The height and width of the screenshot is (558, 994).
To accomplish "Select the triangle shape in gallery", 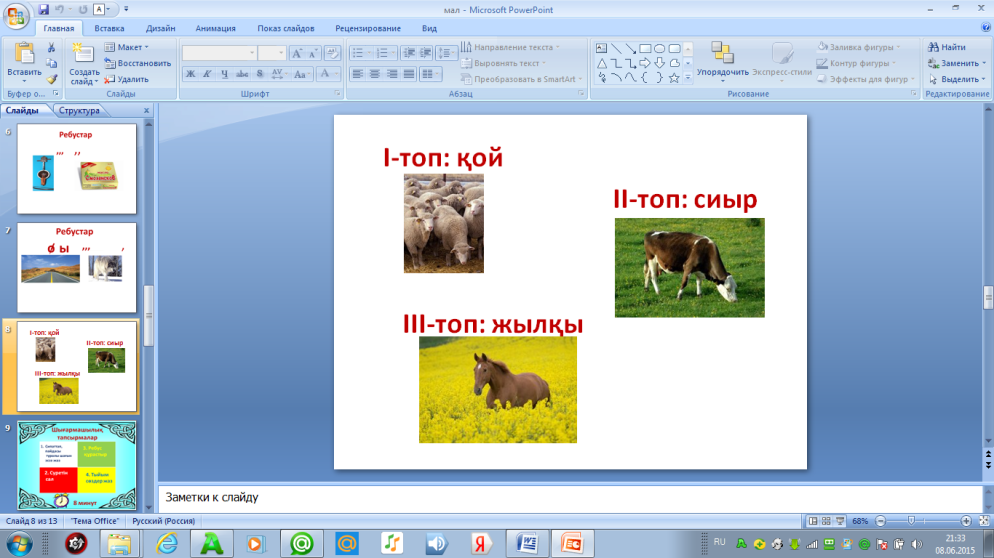I will pyautogui.click(x=602, y=63).
